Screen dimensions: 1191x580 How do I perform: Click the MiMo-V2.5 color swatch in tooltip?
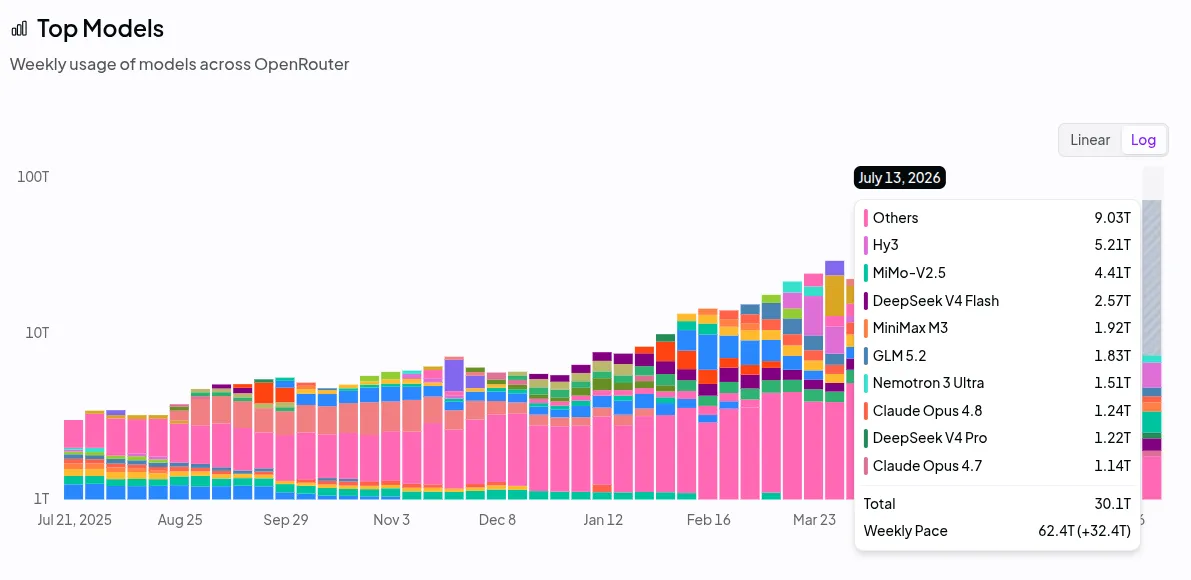pyautogui.click(x=866, y=273)
